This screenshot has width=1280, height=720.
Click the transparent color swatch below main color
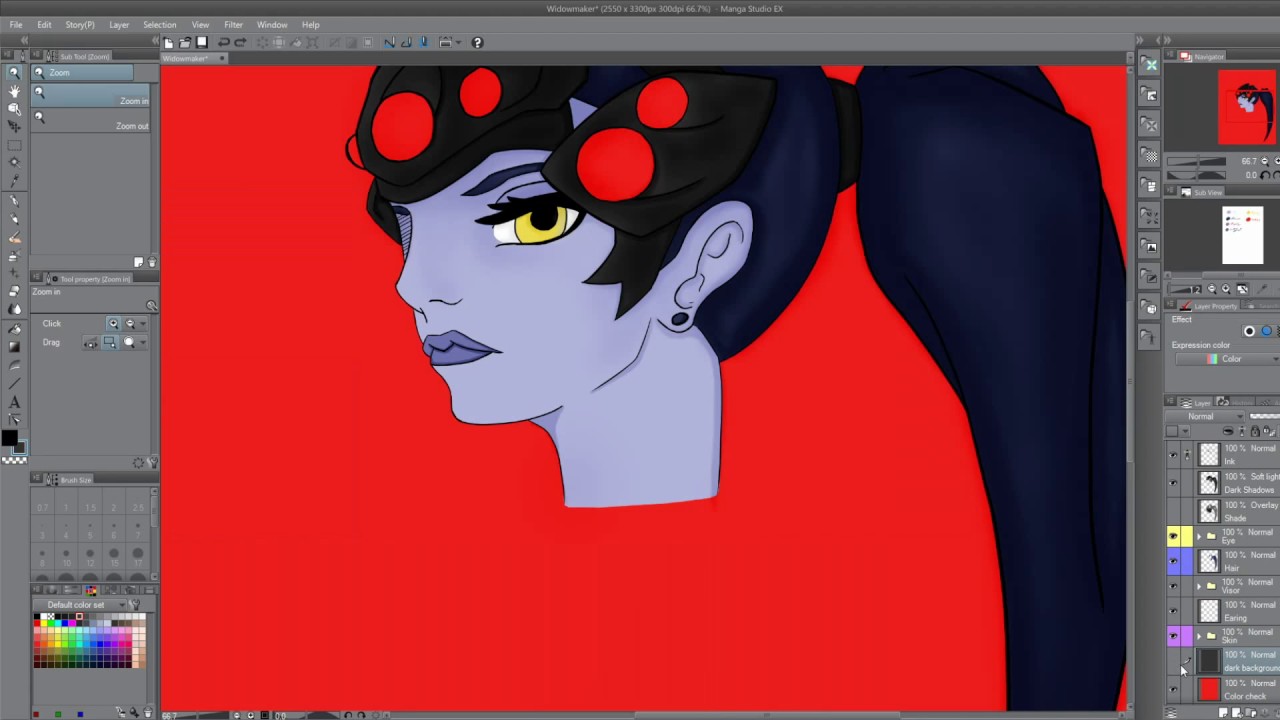(14, 459)
